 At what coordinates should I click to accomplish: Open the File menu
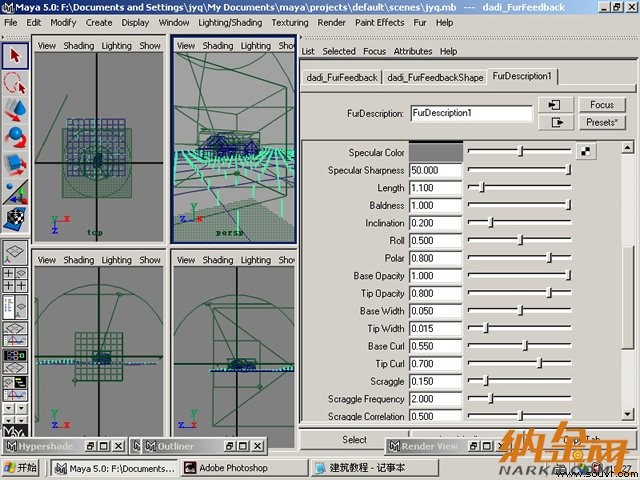coord(11,23)
